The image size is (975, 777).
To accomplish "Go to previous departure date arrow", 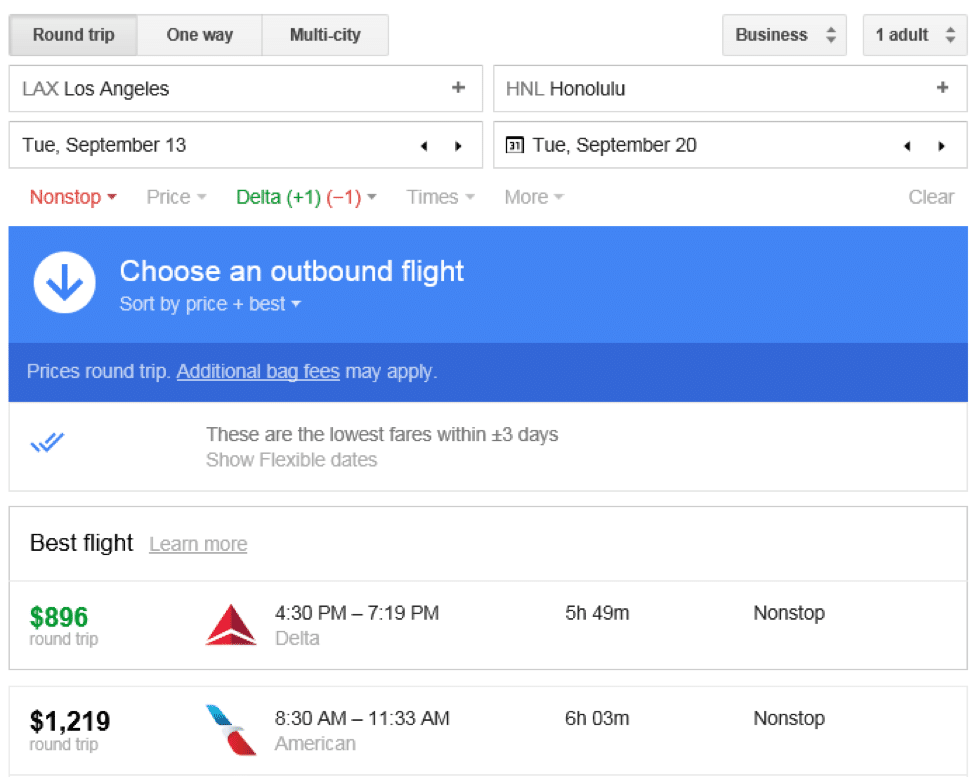I will (x=424, y=146).
